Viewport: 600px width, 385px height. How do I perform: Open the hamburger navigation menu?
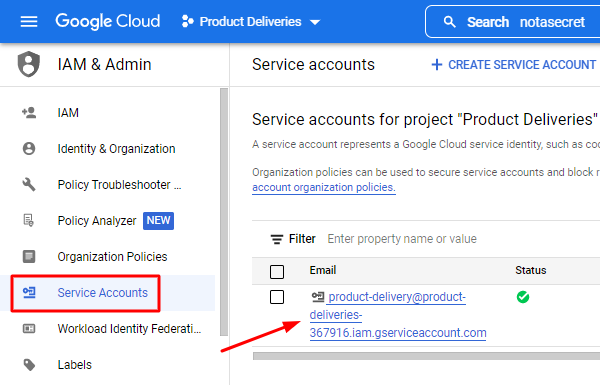point(29,21)
